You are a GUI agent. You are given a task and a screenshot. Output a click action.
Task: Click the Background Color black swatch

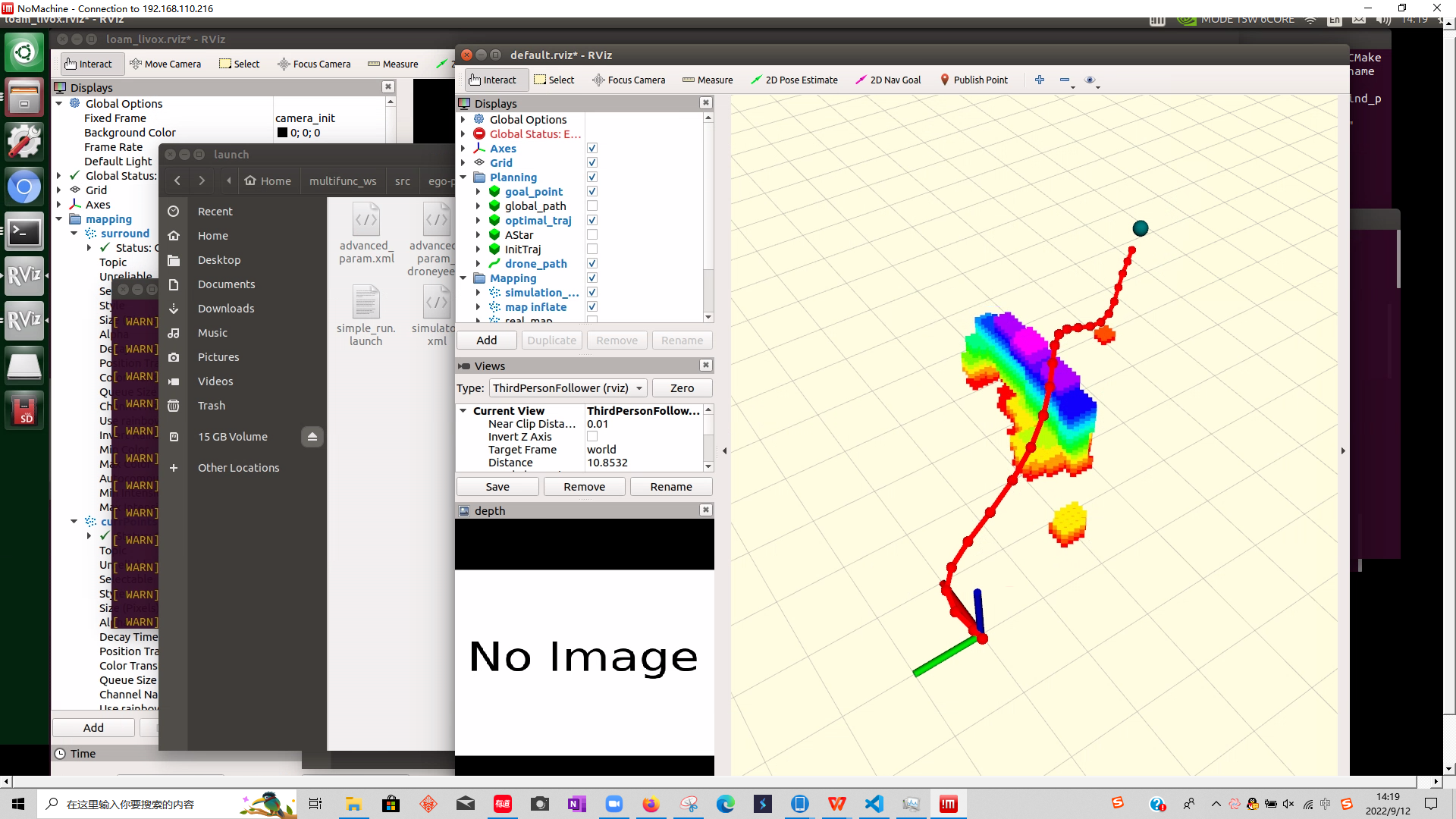coord(282,133)
